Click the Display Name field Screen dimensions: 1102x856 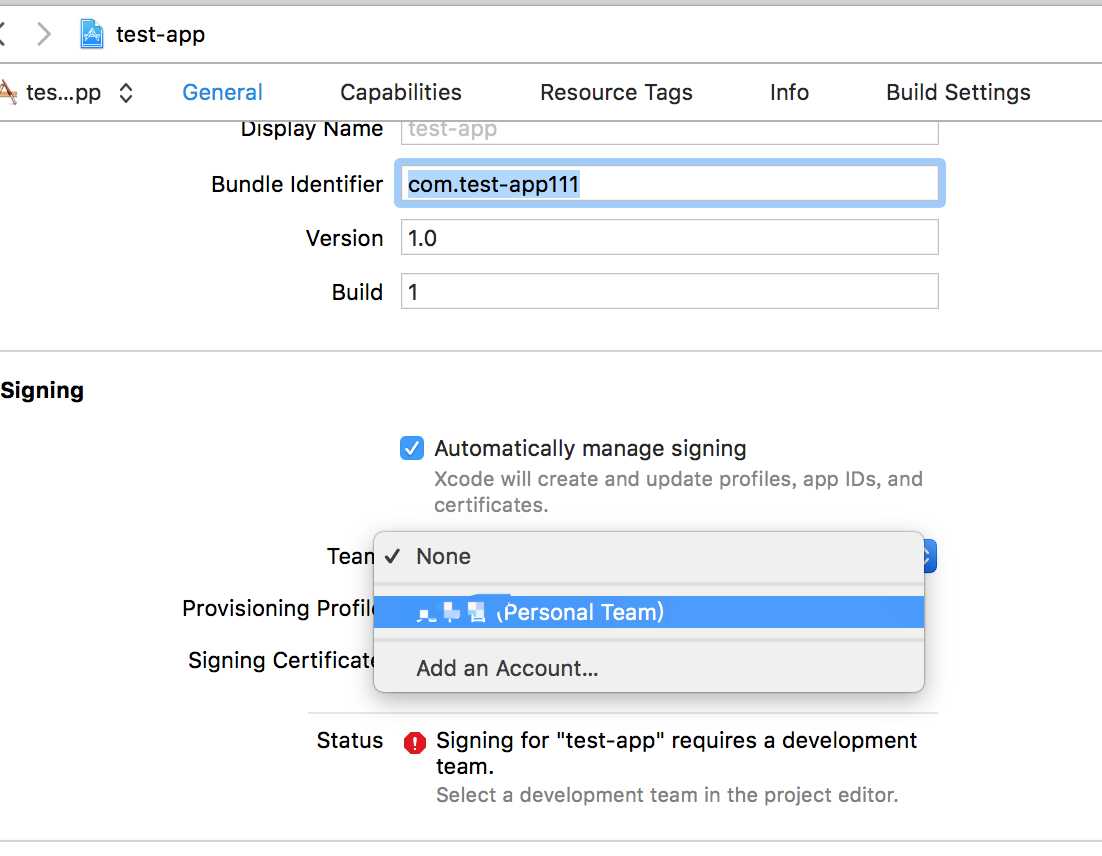(x=669, y=131)
